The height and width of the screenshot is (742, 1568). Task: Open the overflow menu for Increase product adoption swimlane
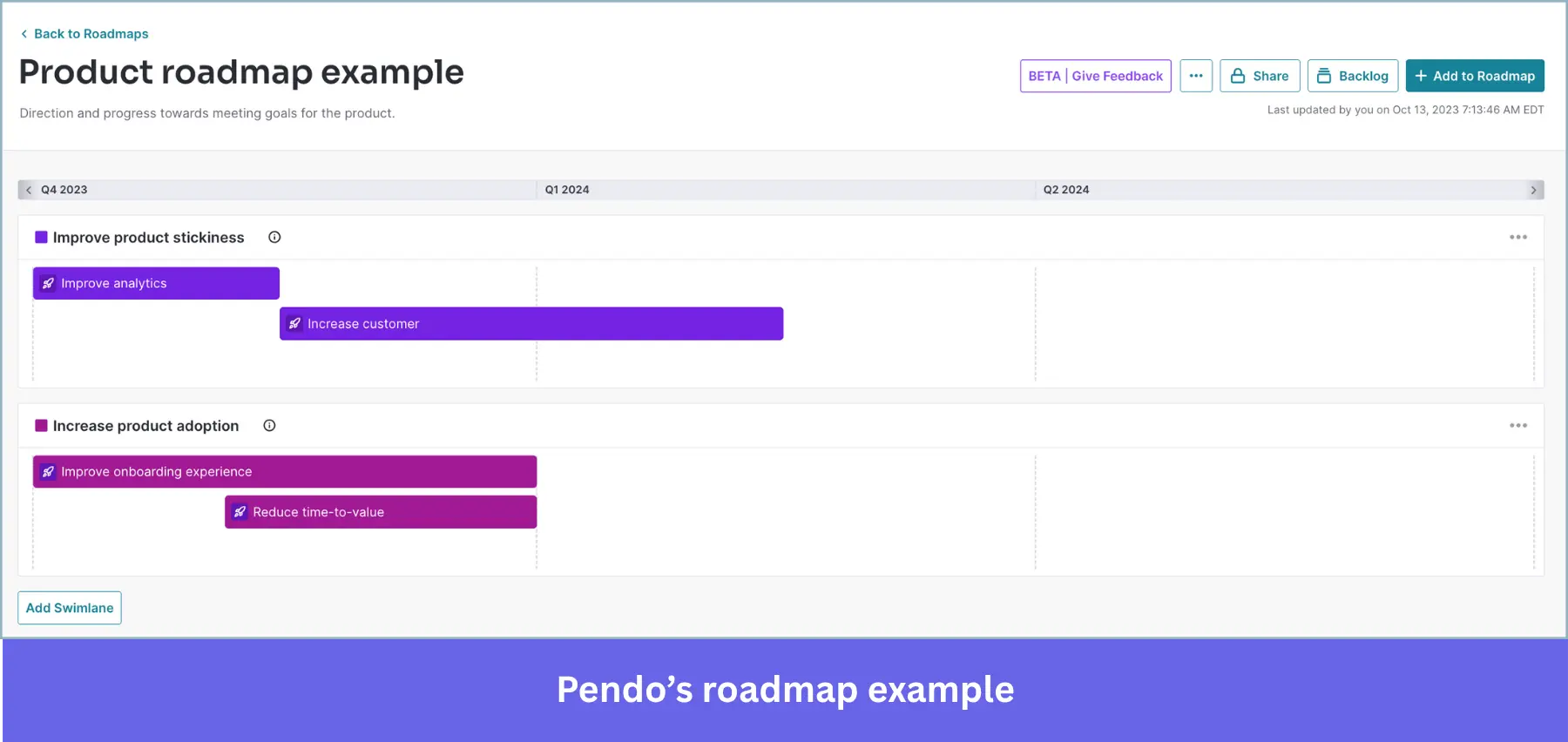click(x=1518, y=425)
